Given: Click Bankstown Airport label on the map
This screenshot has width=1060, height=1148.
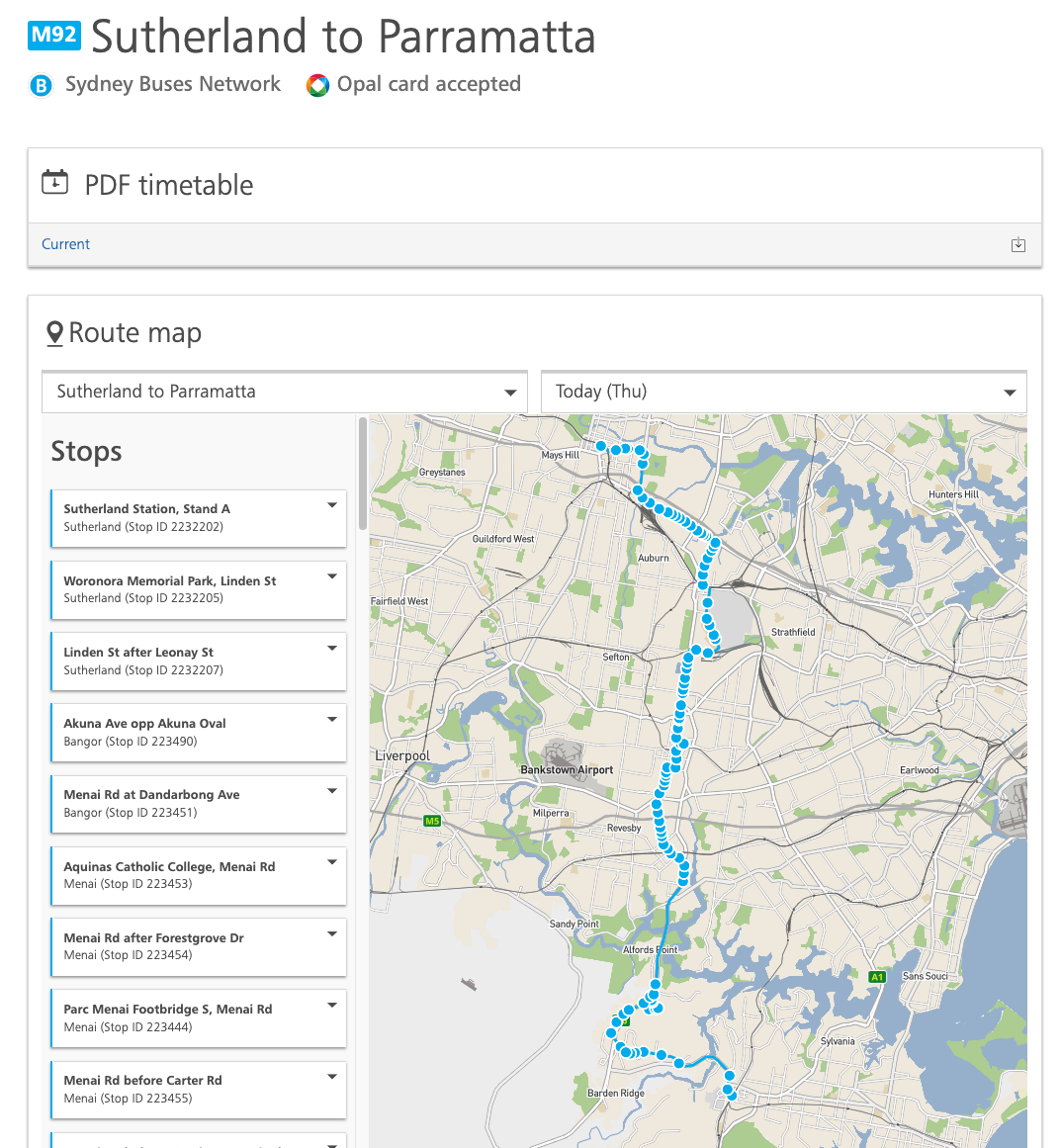Looking at the screenshot, I should 567,770.
